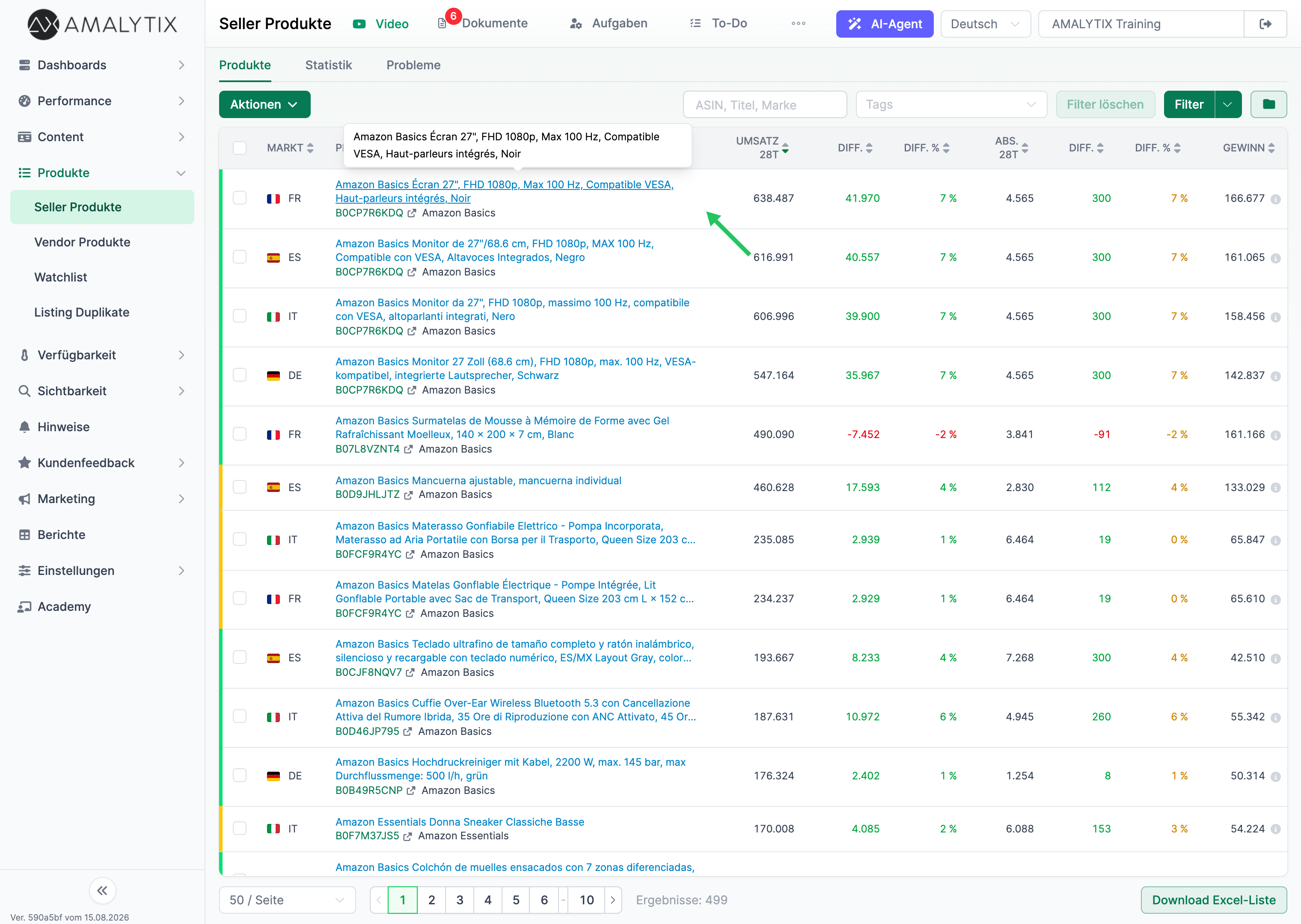Click the ASIN, Titel, Marke search field

(765, 105)
